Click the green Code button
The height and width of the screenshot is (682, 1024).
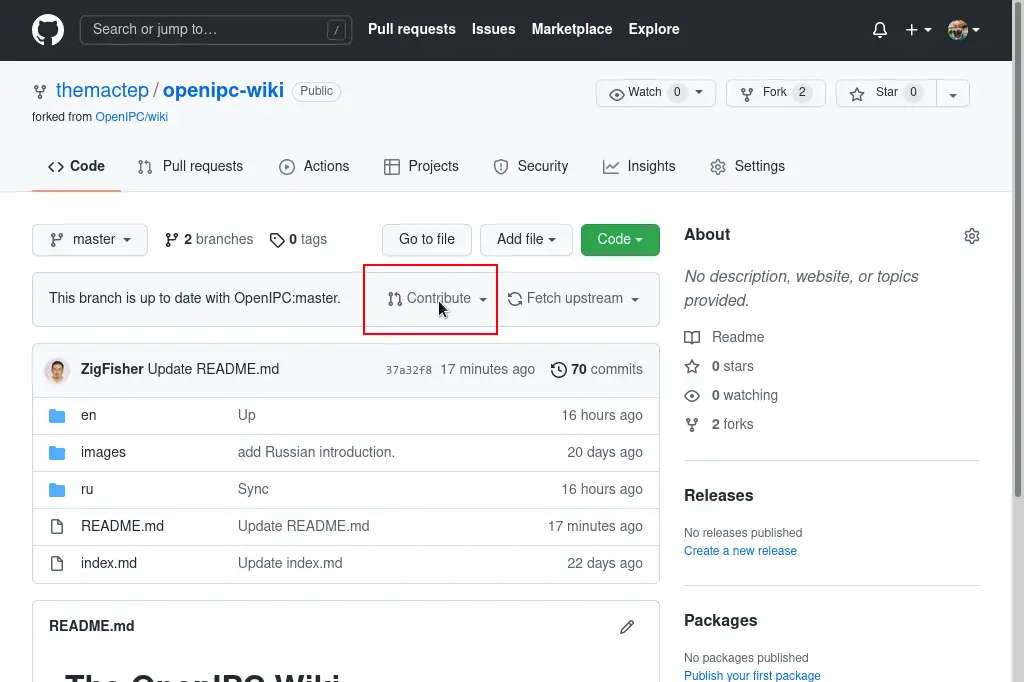point(619,239)
